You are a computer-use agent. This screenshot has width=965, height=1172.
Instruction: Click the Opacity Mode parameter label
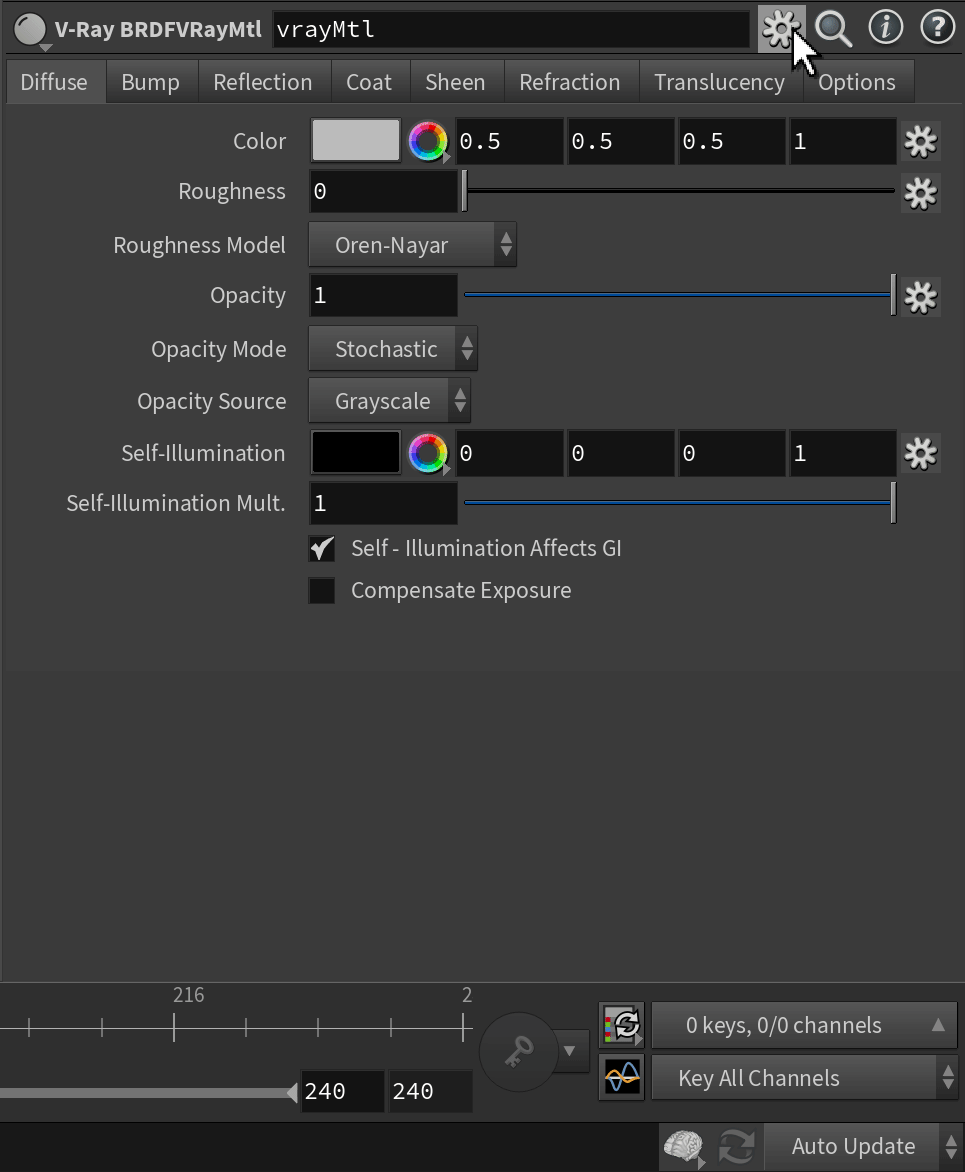pos(219,349)
